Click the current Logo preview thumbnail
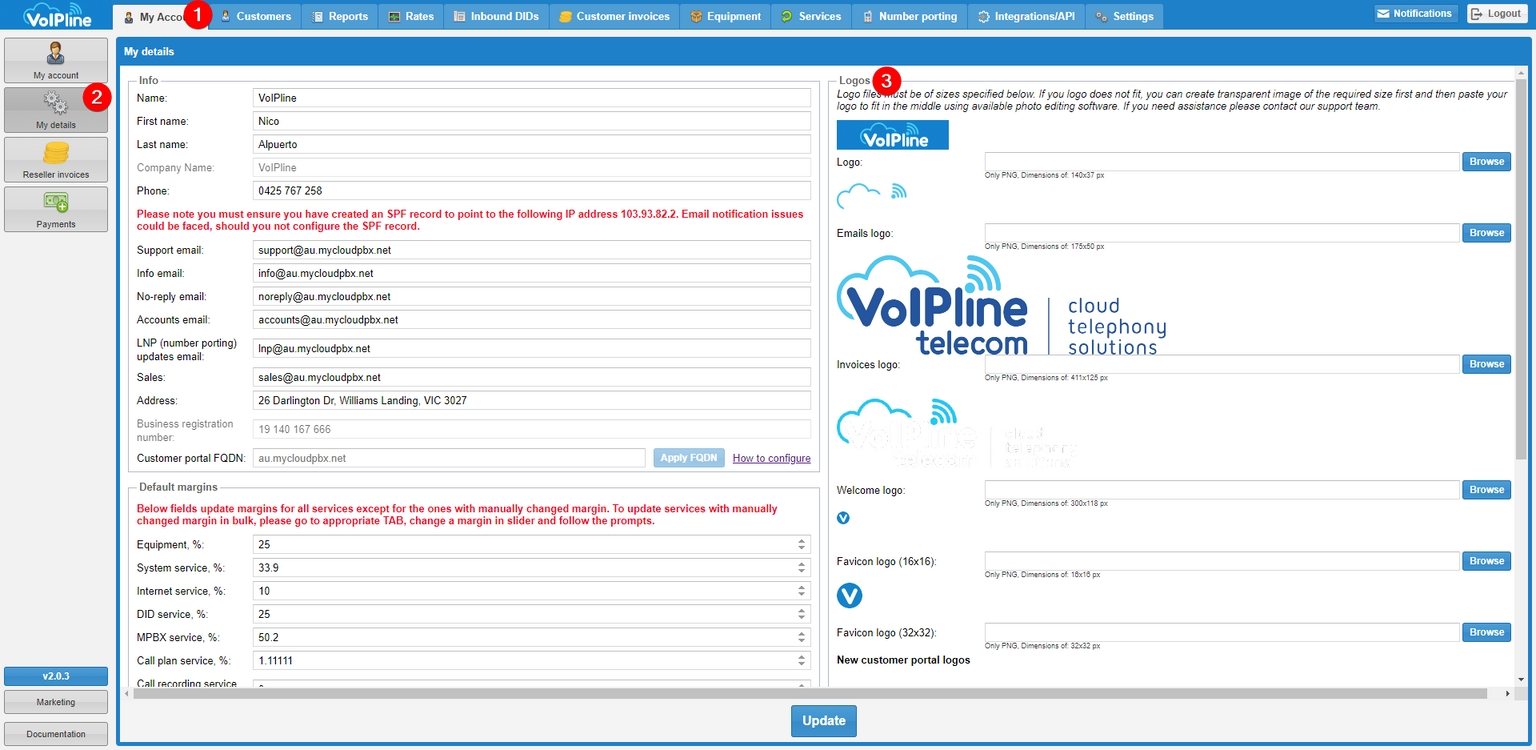 point(893,135)
